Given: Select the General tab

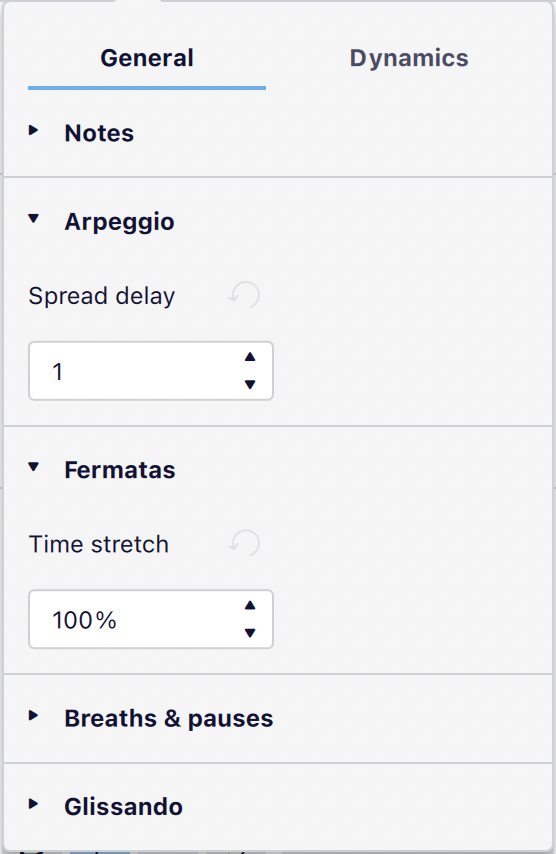Looking at the screenshot, I should point(147,58).
